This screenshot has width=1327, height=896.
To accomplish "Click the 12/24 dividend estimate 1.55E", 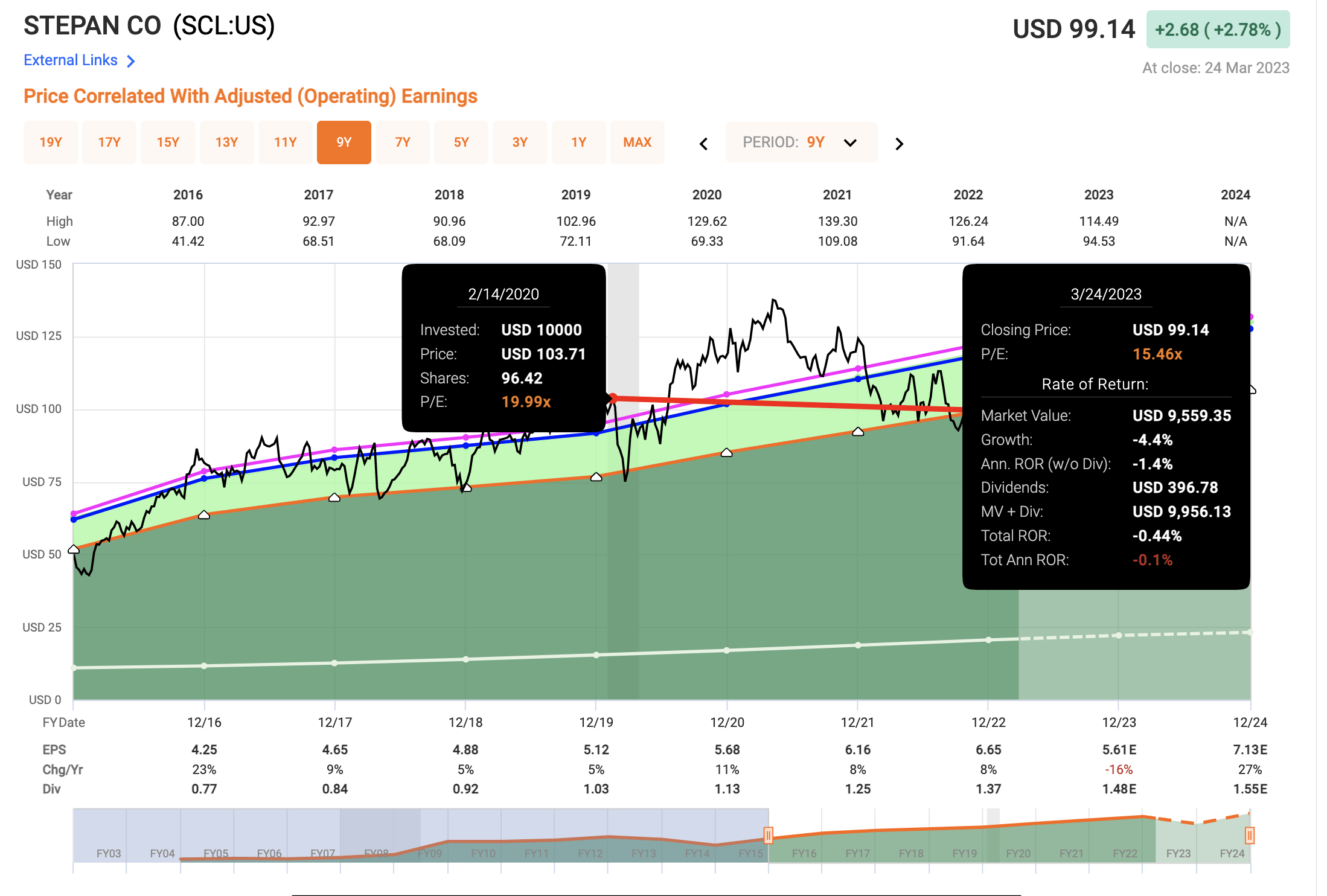I will [1250, 789].
